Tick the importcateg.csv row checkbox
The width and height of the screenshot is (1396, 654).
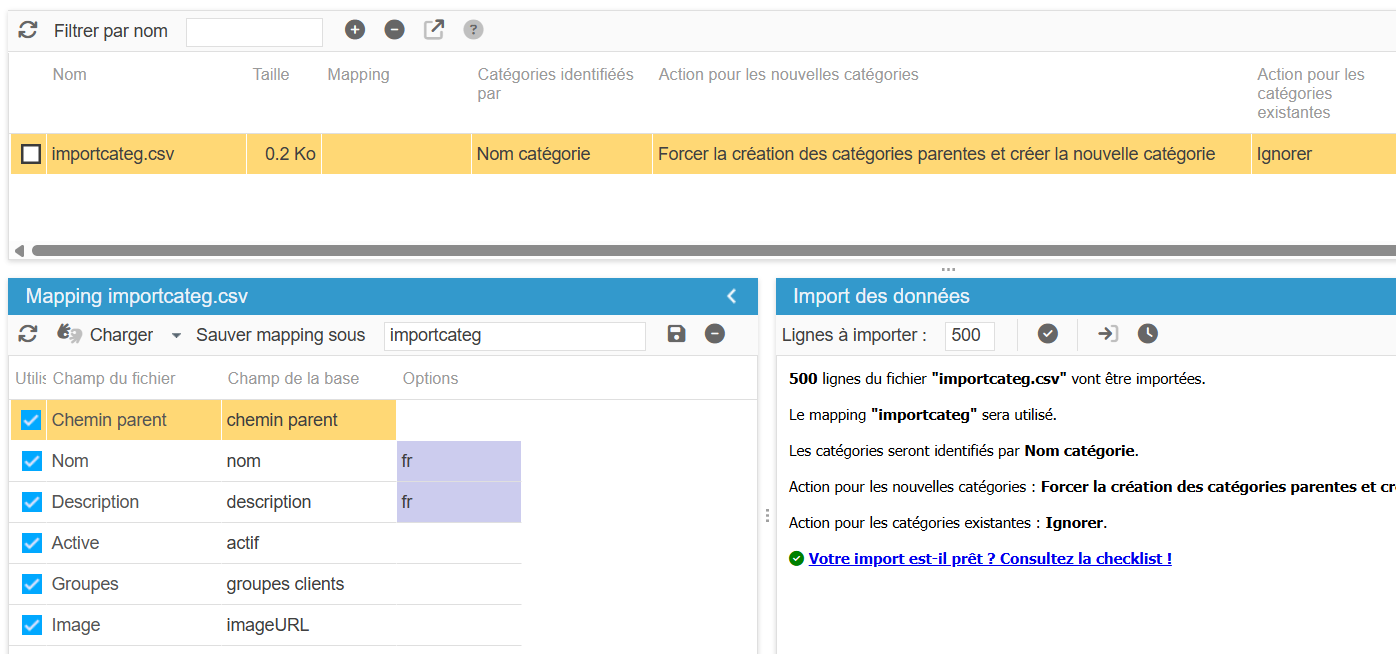click(x=32, y=154)
